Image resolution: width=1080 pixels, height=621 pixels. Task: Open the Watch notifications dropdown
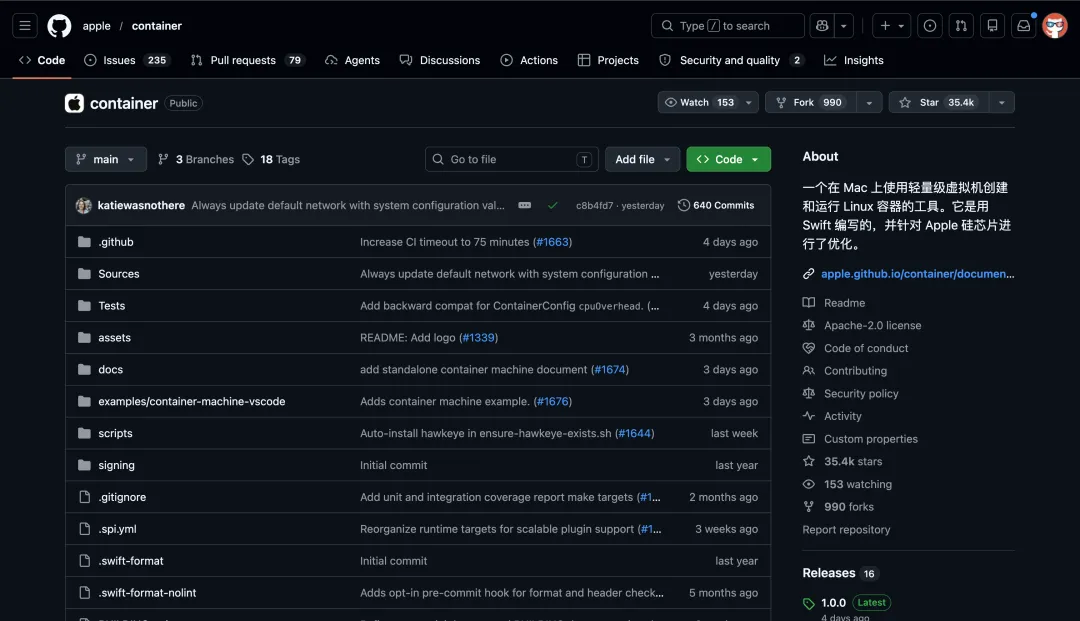[708, 102]
